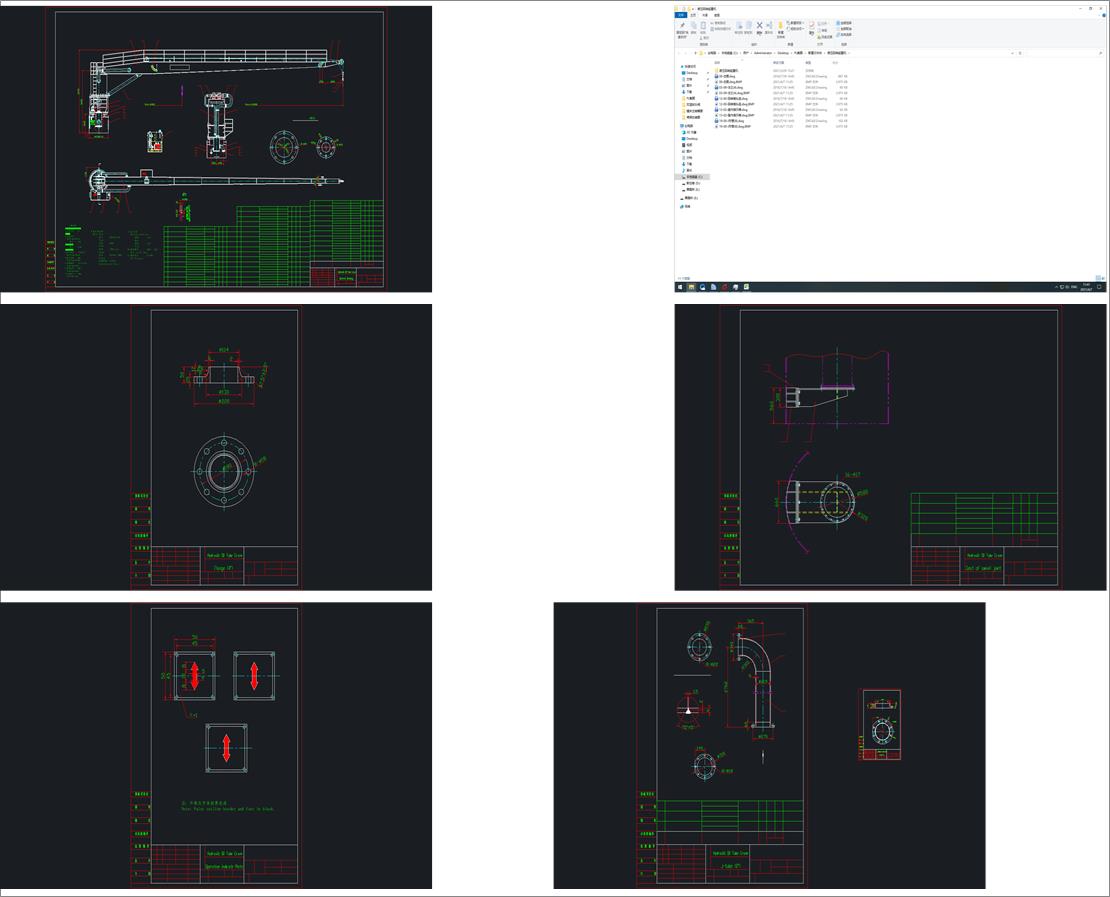Viewport: 1110px width, 897px height.
Task: Select the BMP file starting with 00-
Action: click(730, 81)
